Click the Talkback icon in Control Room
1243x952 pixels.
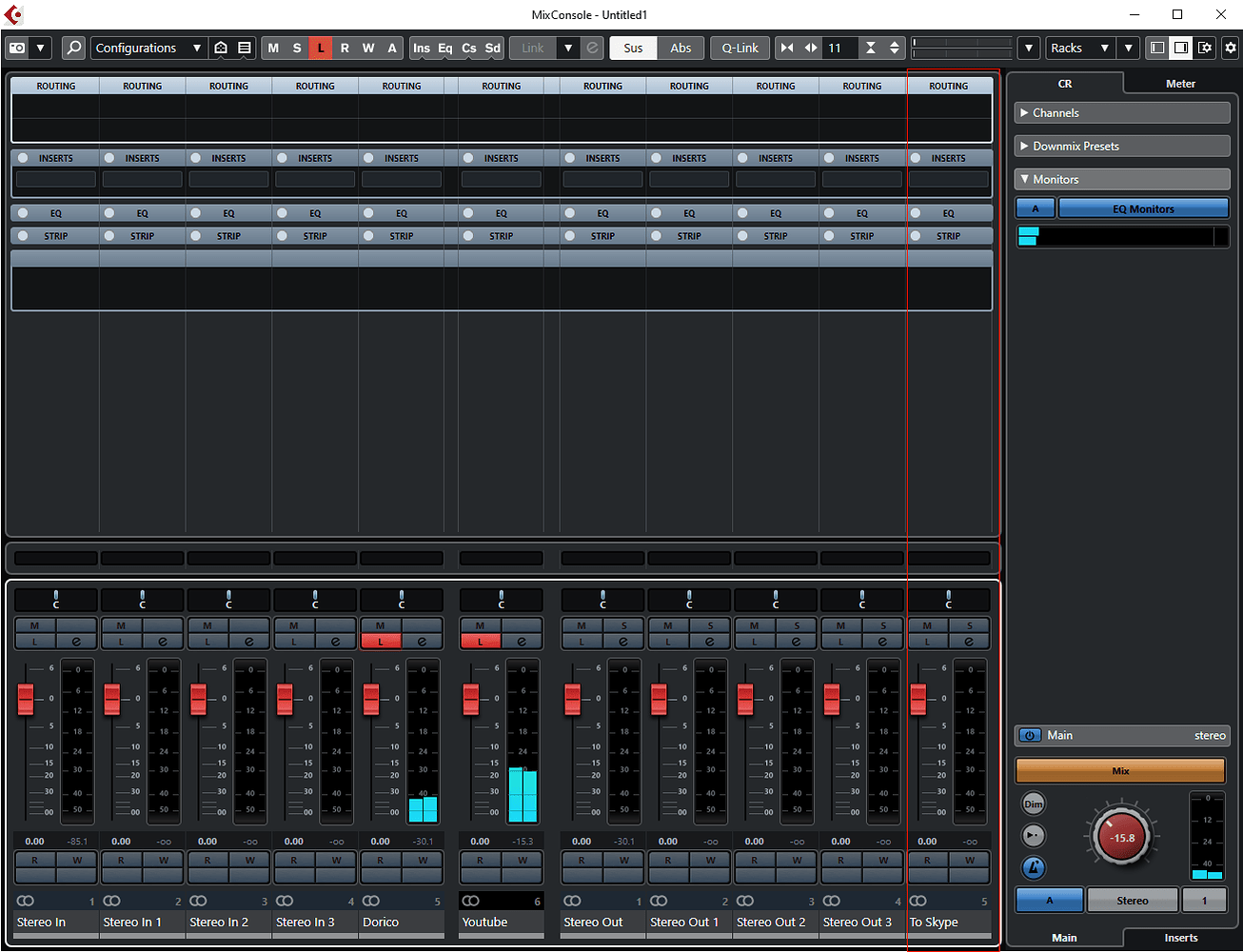[1034, 836]
